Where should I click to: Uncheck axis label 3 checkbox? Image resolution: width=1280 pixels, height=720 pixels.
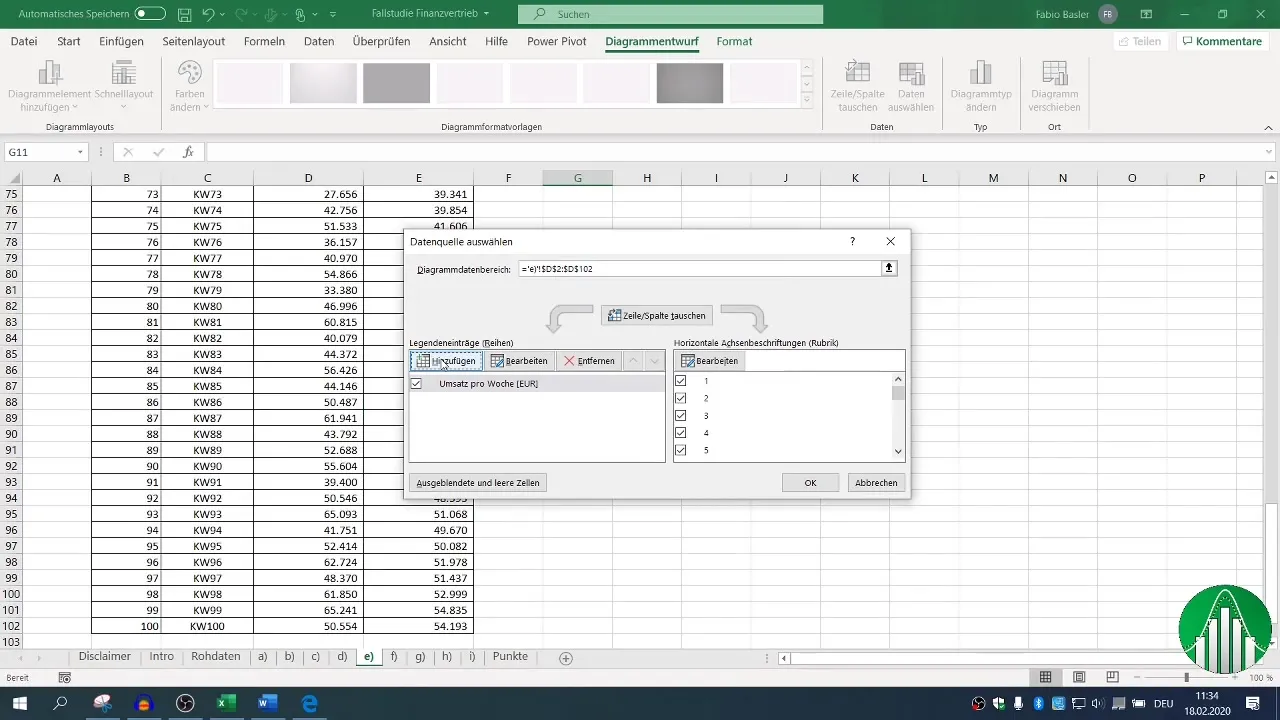coord(681,415)
